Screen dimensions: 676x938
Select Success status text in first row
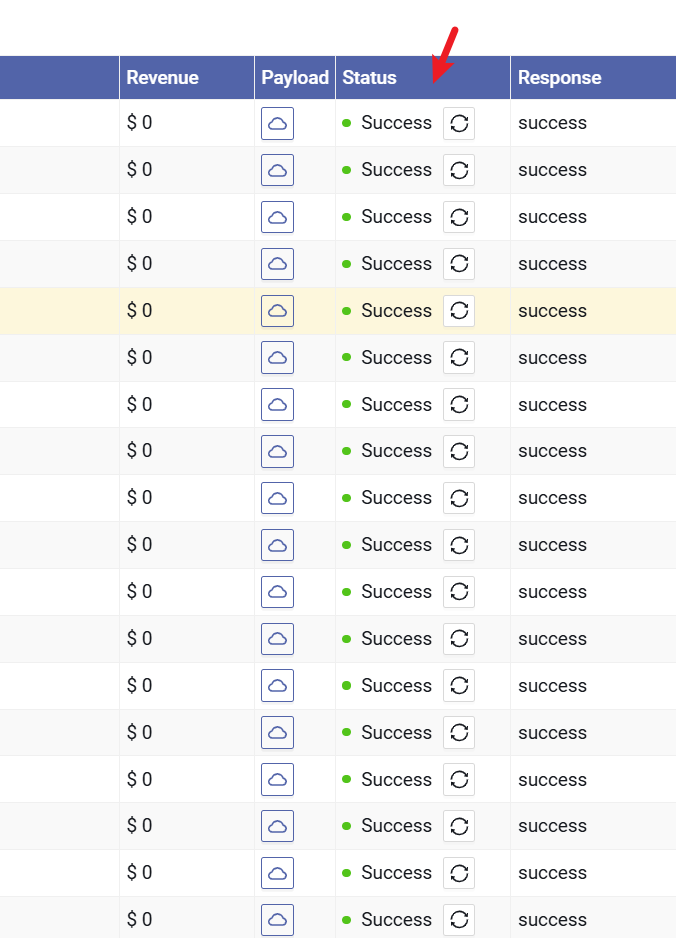[396, 123]
